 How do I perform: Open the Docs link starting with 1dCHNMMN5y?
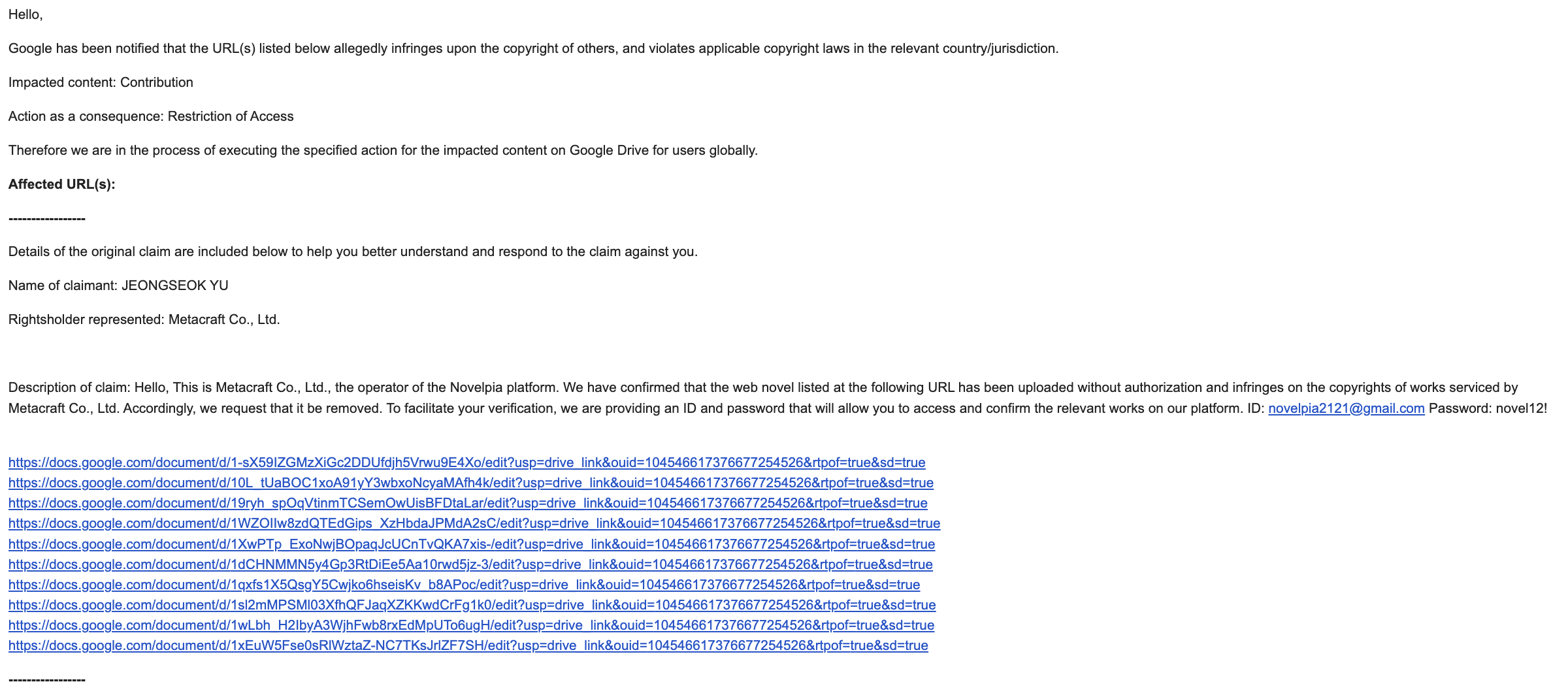(x=470, y=564)
